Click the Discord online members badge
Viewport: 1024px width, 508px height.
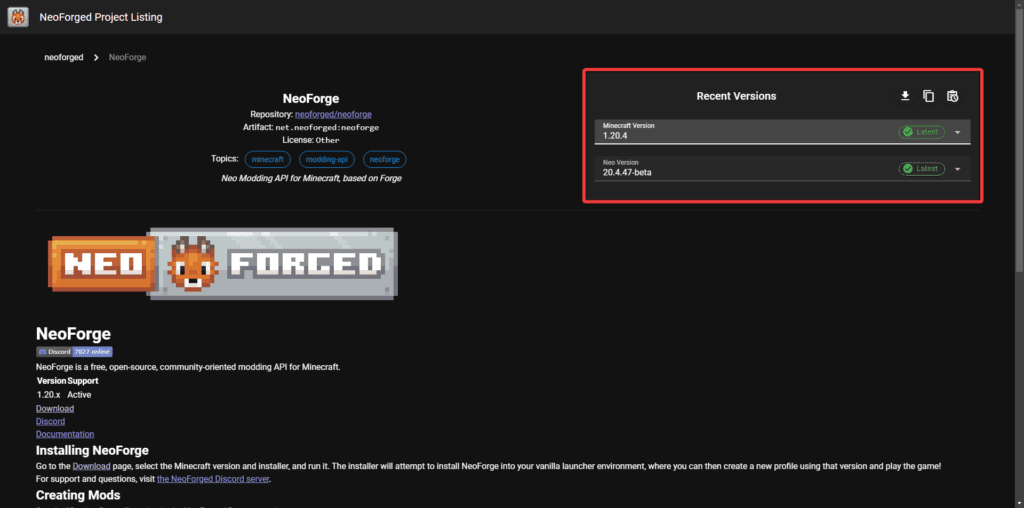(x=74, y=352)
